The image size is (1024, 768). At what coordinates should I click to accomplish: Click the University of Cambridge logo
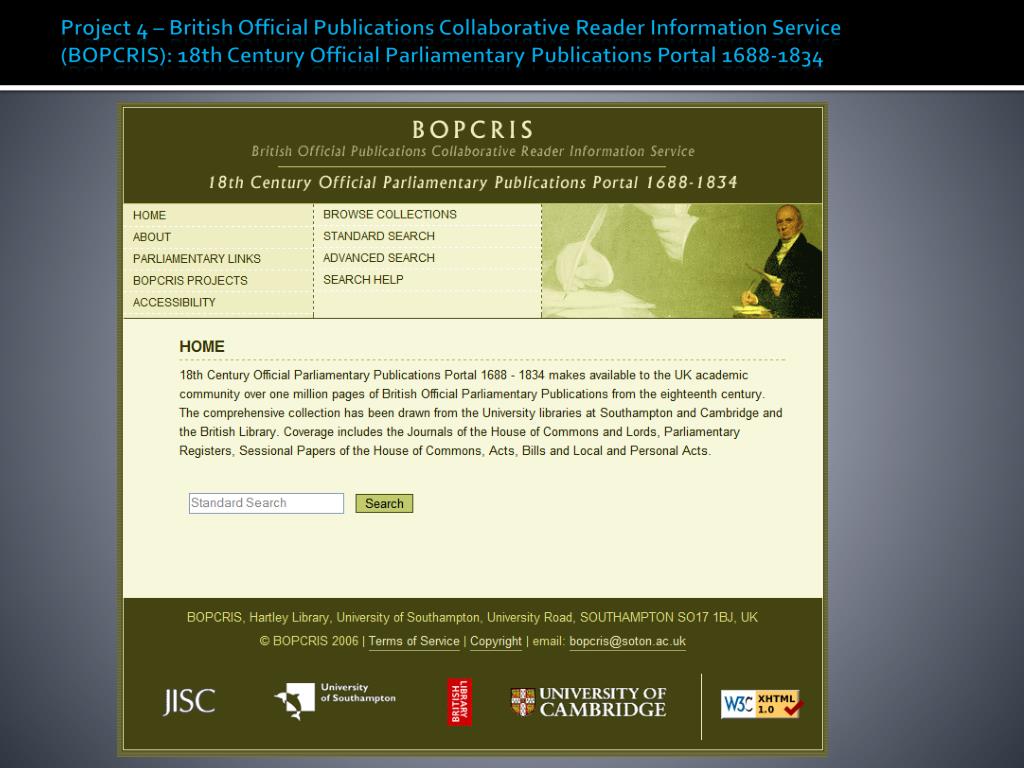point(588,702)
